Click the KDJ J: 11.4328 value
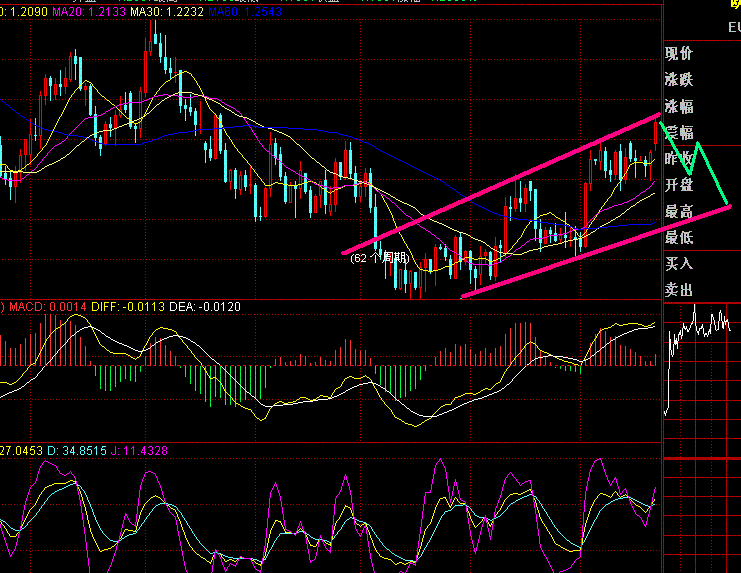 pos(139,451)
